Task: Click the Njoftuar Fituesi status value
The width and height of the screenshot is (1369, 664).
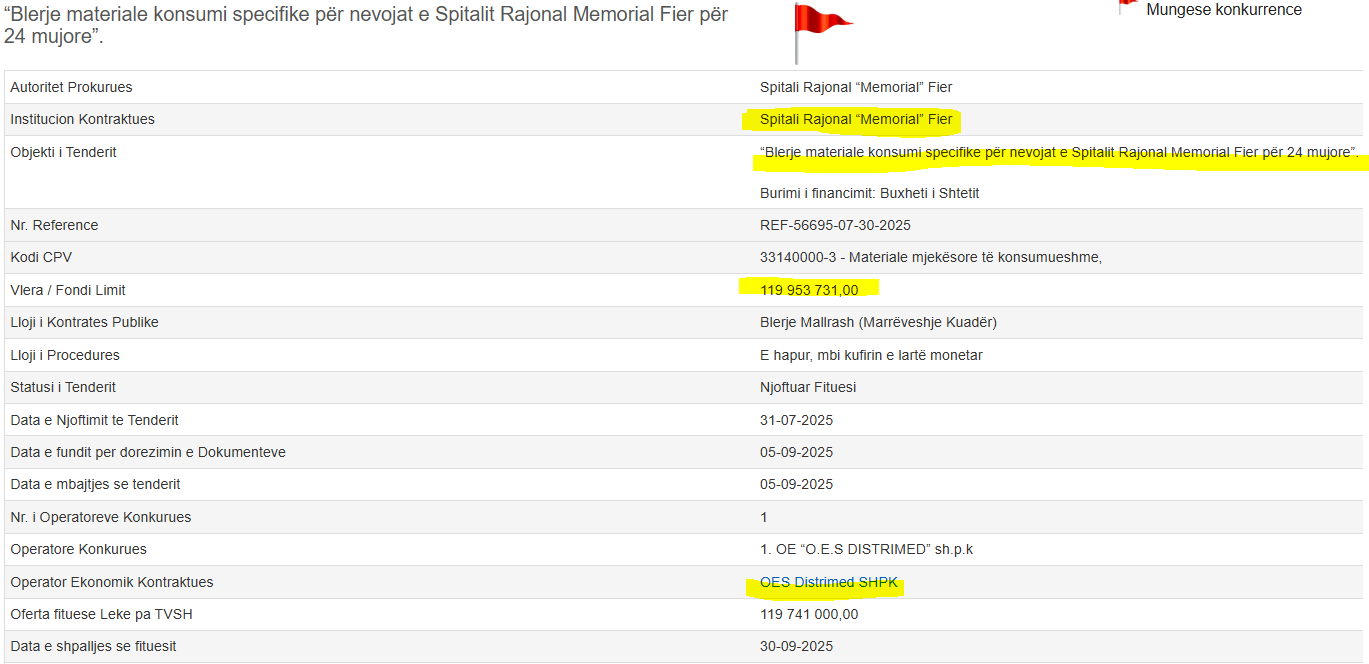Action: [x=807, y=388]
